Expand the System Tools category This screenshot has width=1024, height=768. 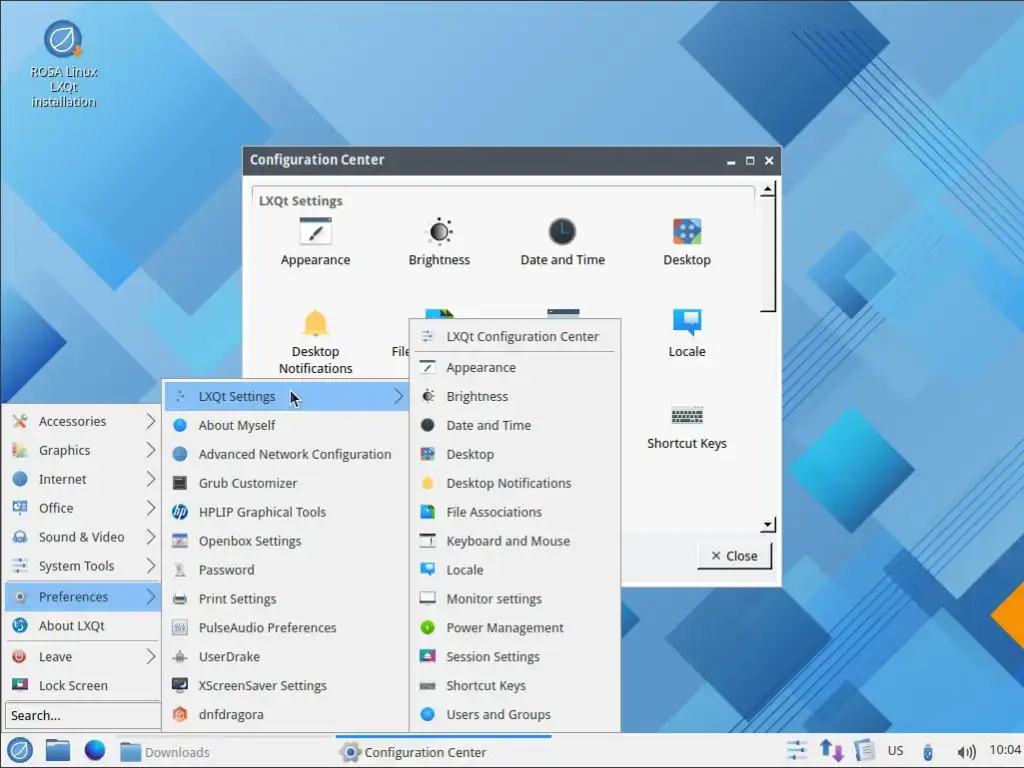[x=82, y=566]
